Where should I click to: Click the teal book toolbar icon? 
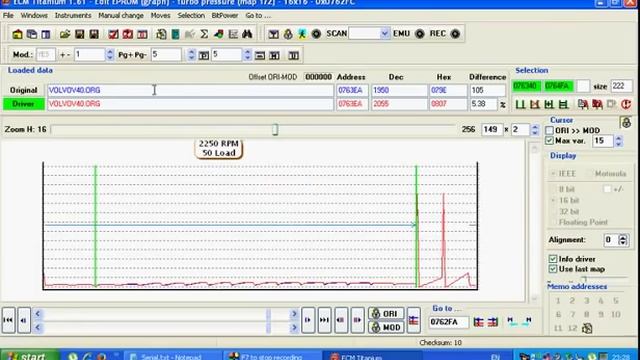click(x=176, y=34)
